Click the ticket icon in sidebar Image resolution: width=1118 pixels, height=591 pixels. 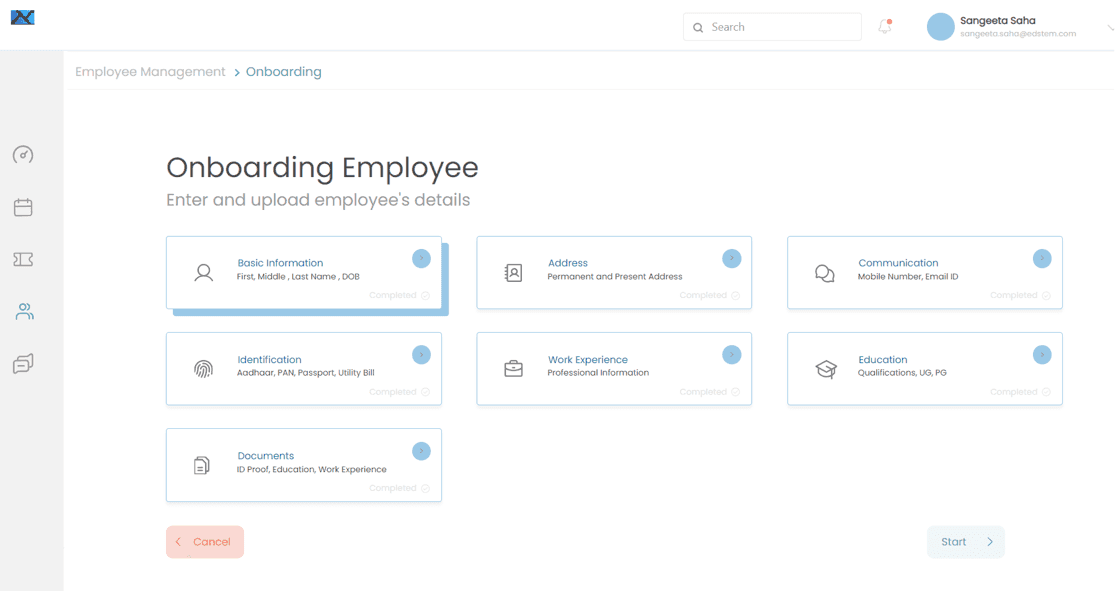[x=23, y=260]
